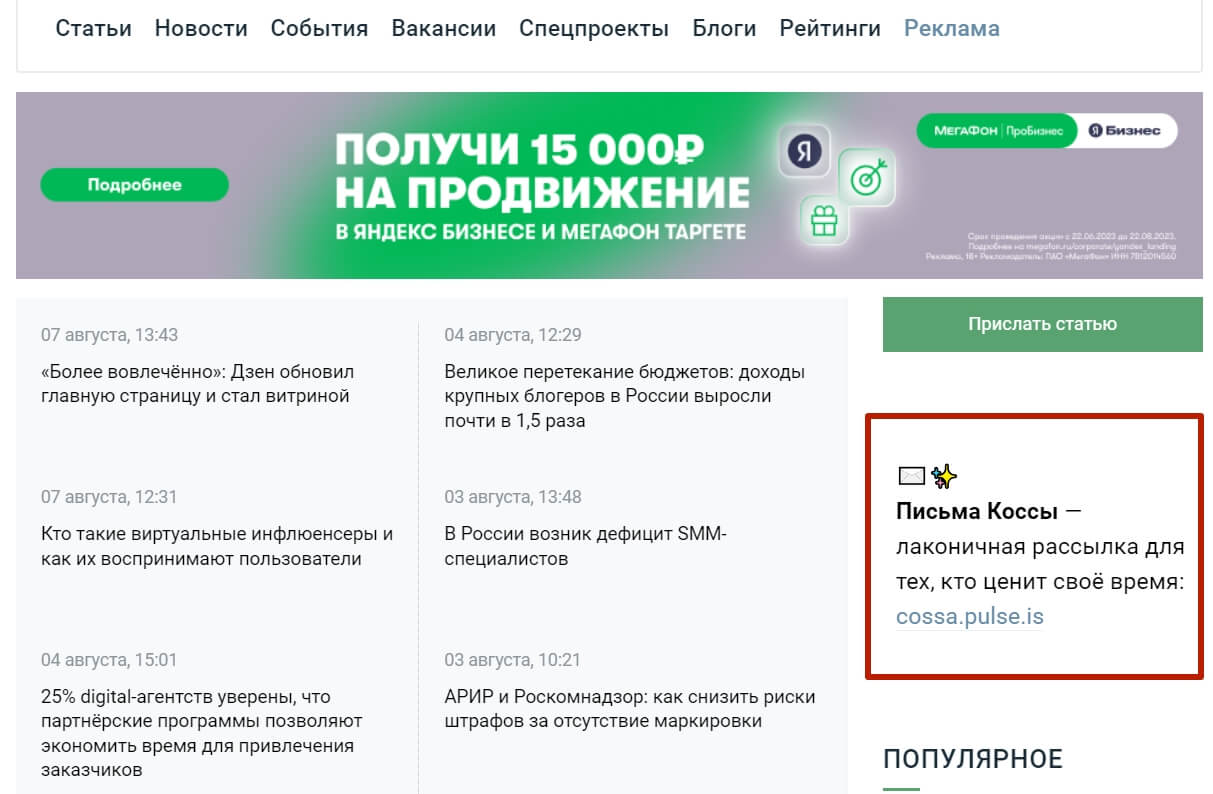Click the banner headline ПОЛУЧИ 15 000₽

[519, 150]
